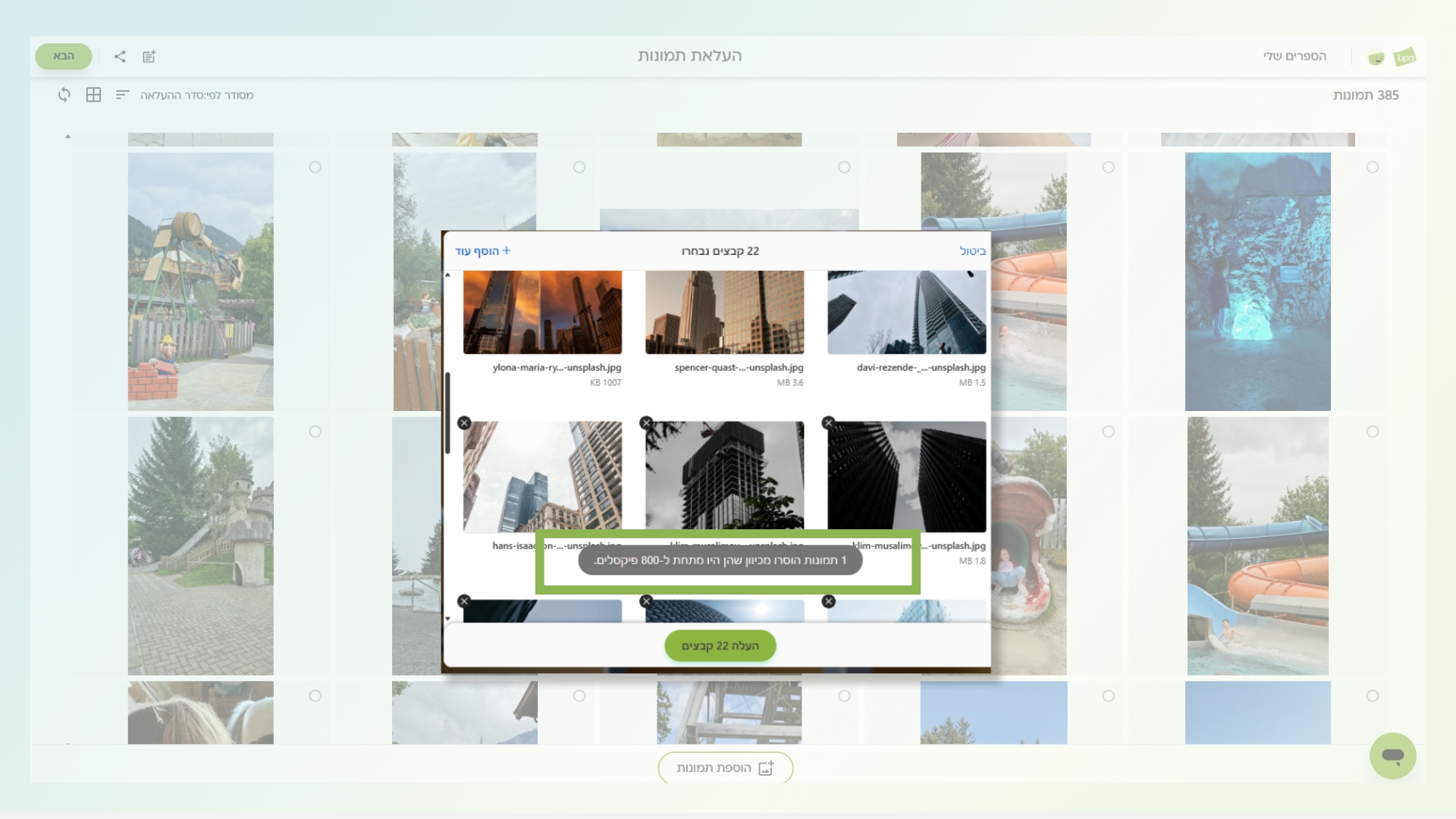The width and height of the screenshot is (1456, 819).
Task: Click ביטול to cancel file selection
Action: (x=972, y=251)
